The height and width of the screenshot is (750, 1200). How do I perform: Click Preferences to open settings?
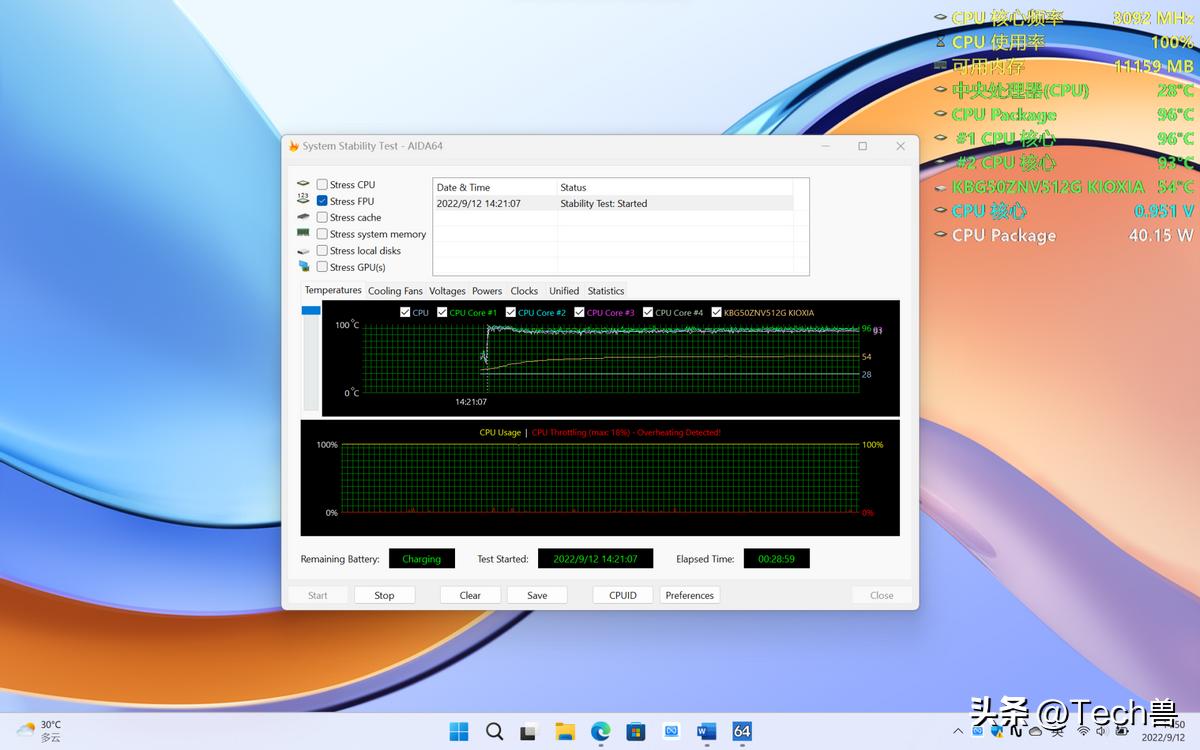689,594
